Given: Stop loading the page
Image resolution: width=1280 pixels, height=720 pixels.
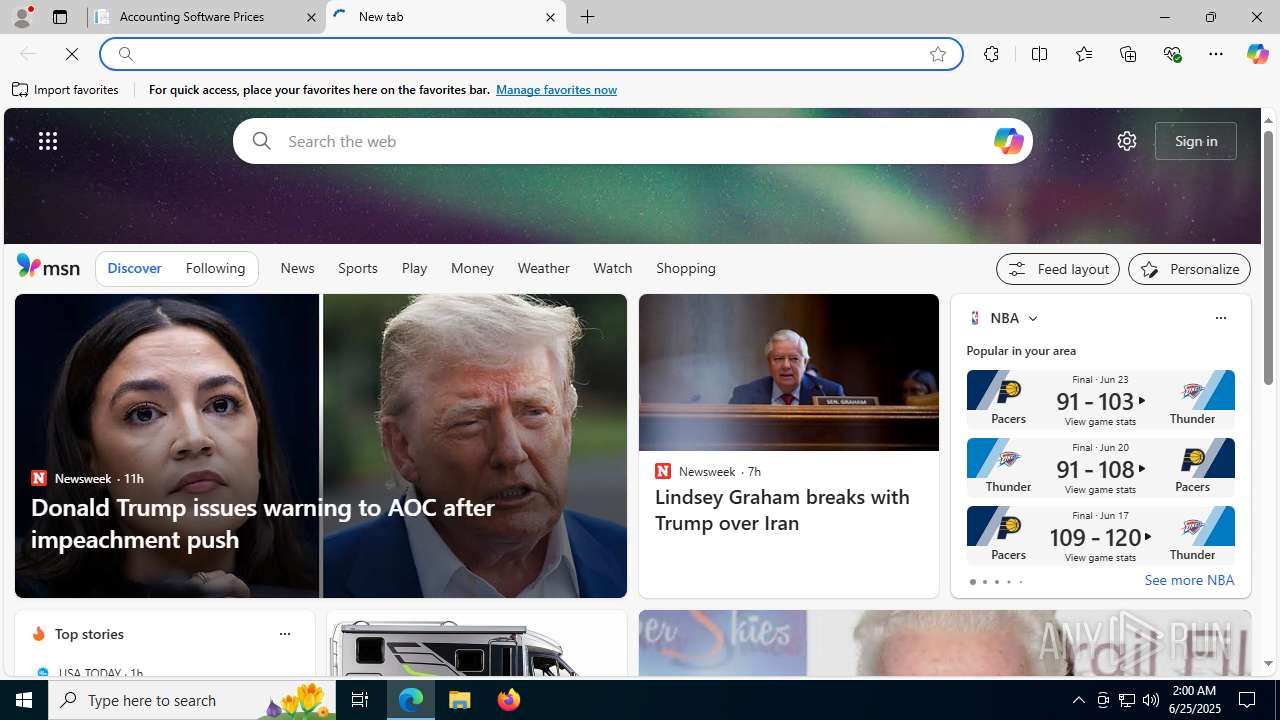Looking at the screenshot, I should click(72, 54).
